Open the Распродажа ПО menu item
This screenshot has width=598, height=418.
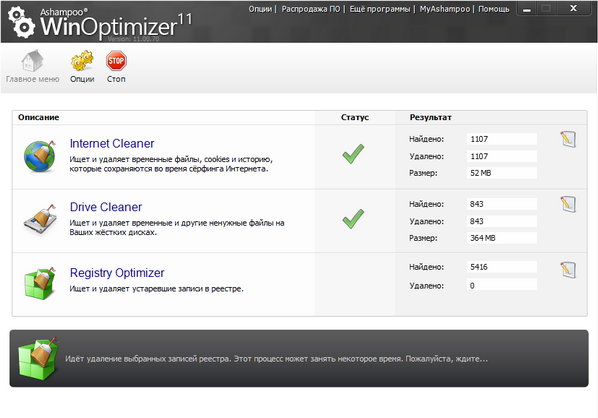pyautogui.click(x=311, y=9)
